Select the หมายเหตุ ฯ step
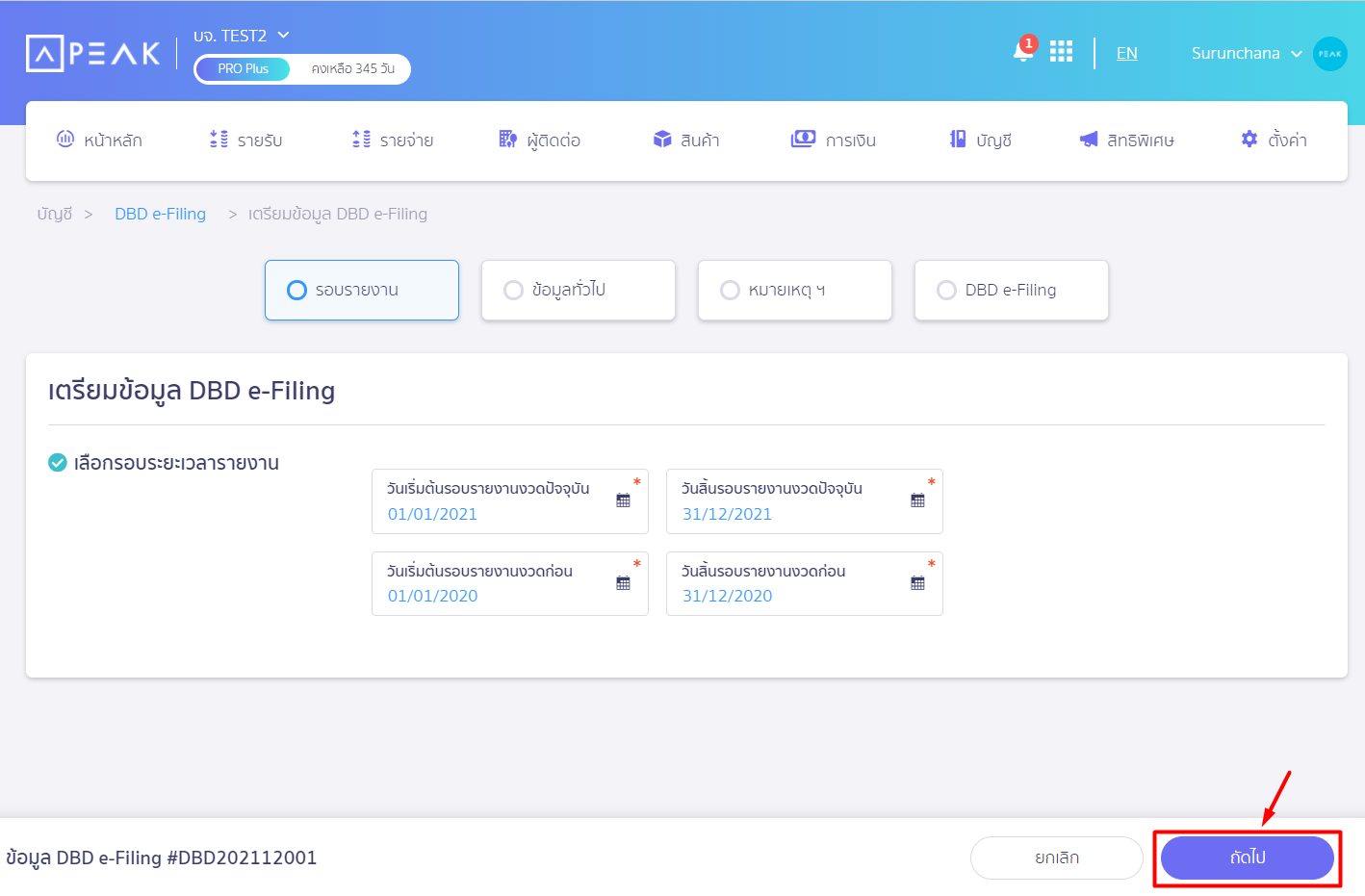This screenshot has width=1365, height=896. [795, 290]
